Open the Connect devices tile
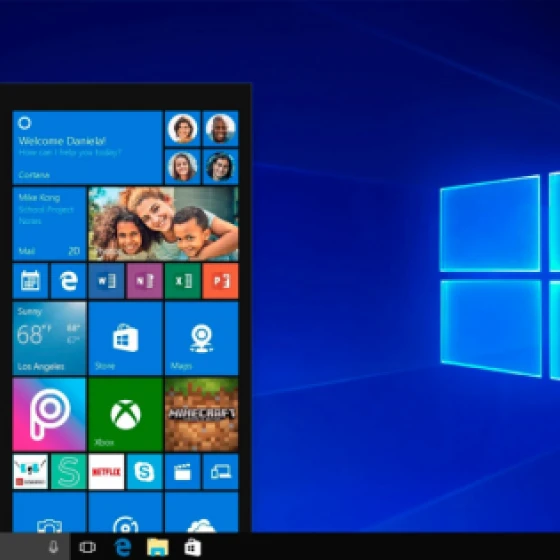The height and width of the screenshot is (560, 560). [x=220, y=471]
